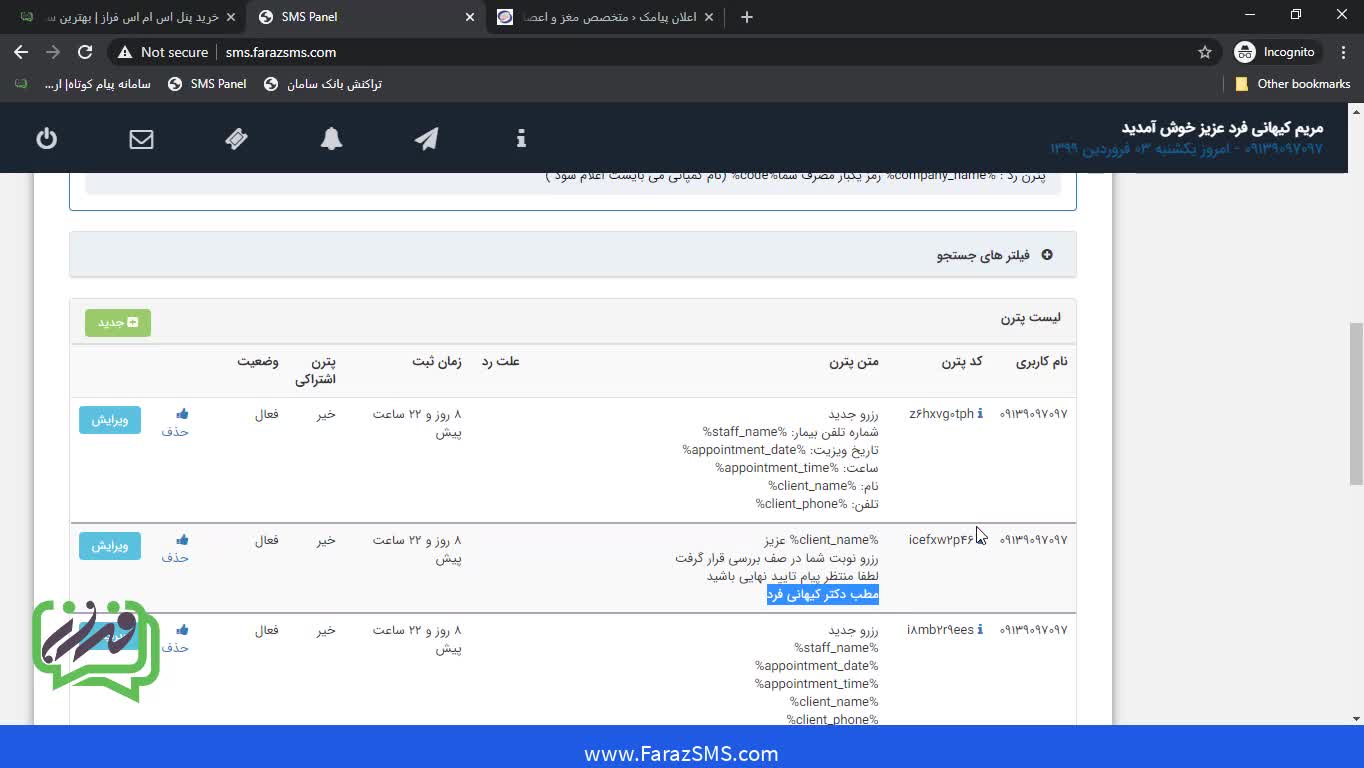Open the تراکنش بانک سامان bookmark
The image size is (1364, 768).
tap(322, 84)
